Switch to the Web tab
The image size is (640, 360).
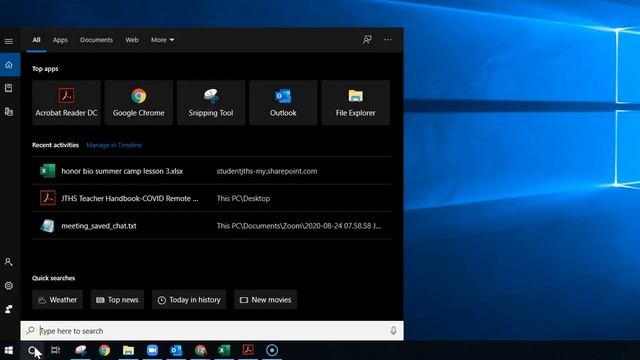tap(132, 40)
